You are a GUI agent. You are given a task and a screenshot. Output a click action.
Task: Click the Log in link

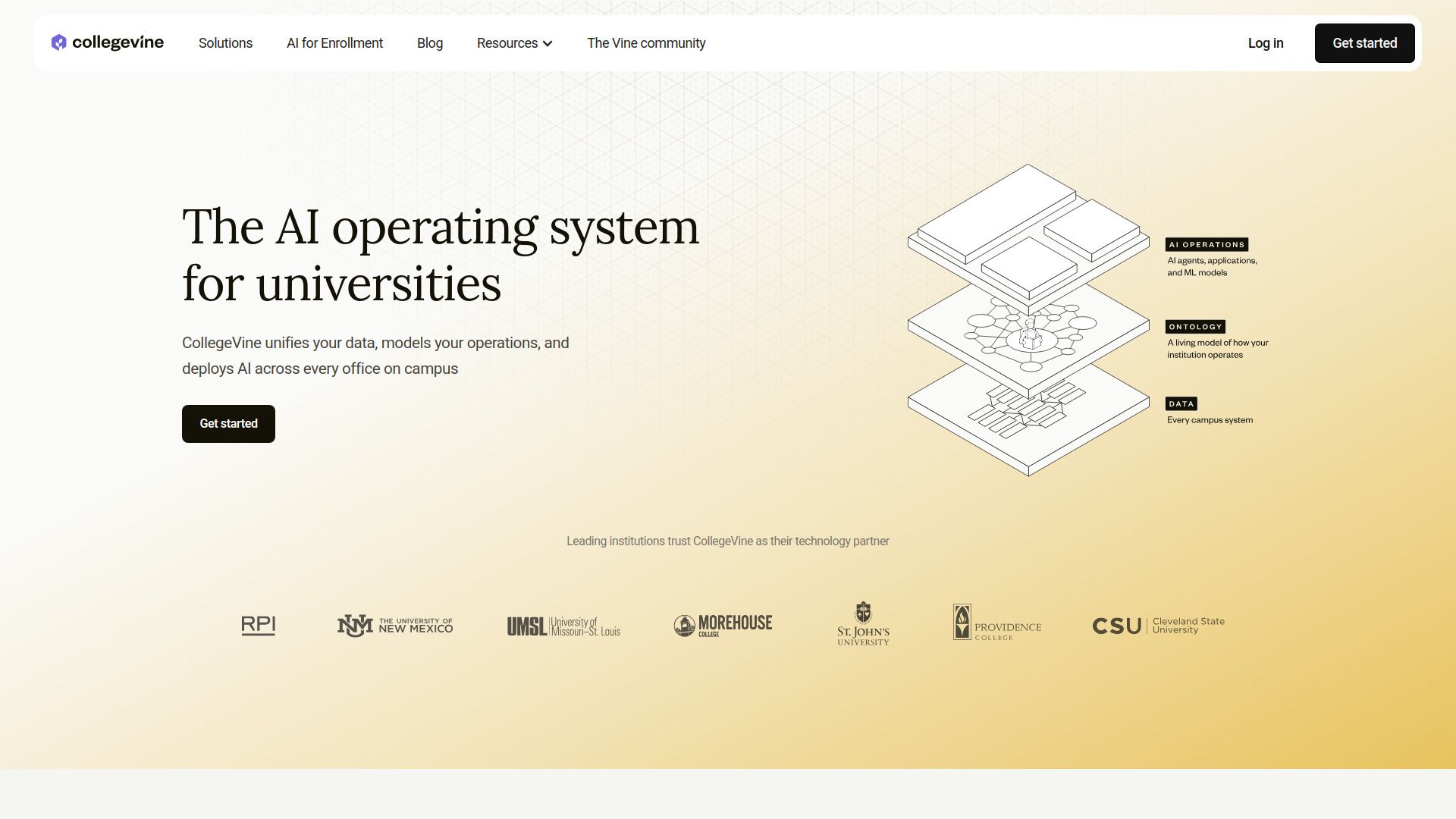click(1266, 43)
